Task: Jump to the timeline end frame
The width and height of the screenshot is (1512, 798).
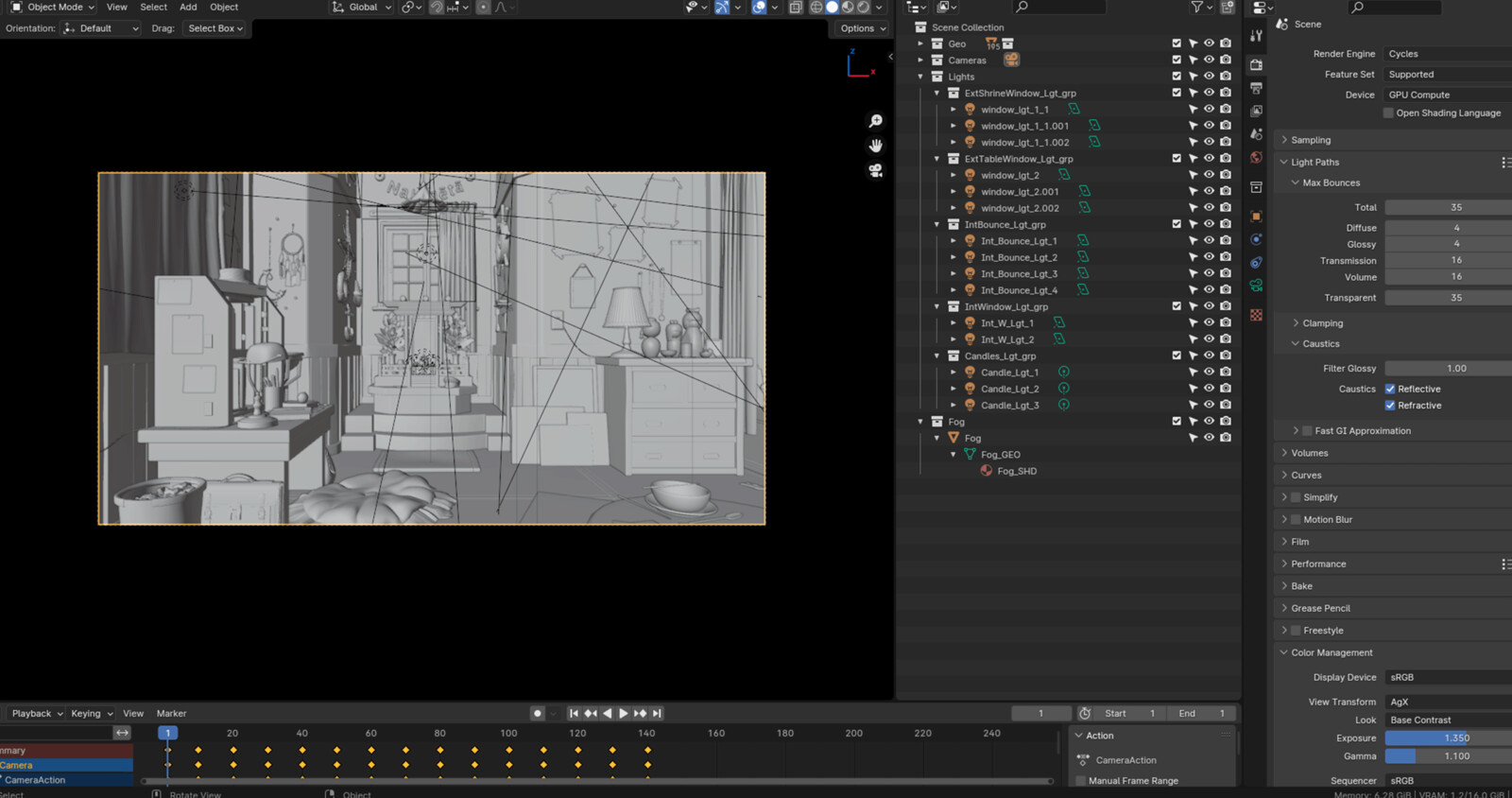Action: click(x=657, y=714)
